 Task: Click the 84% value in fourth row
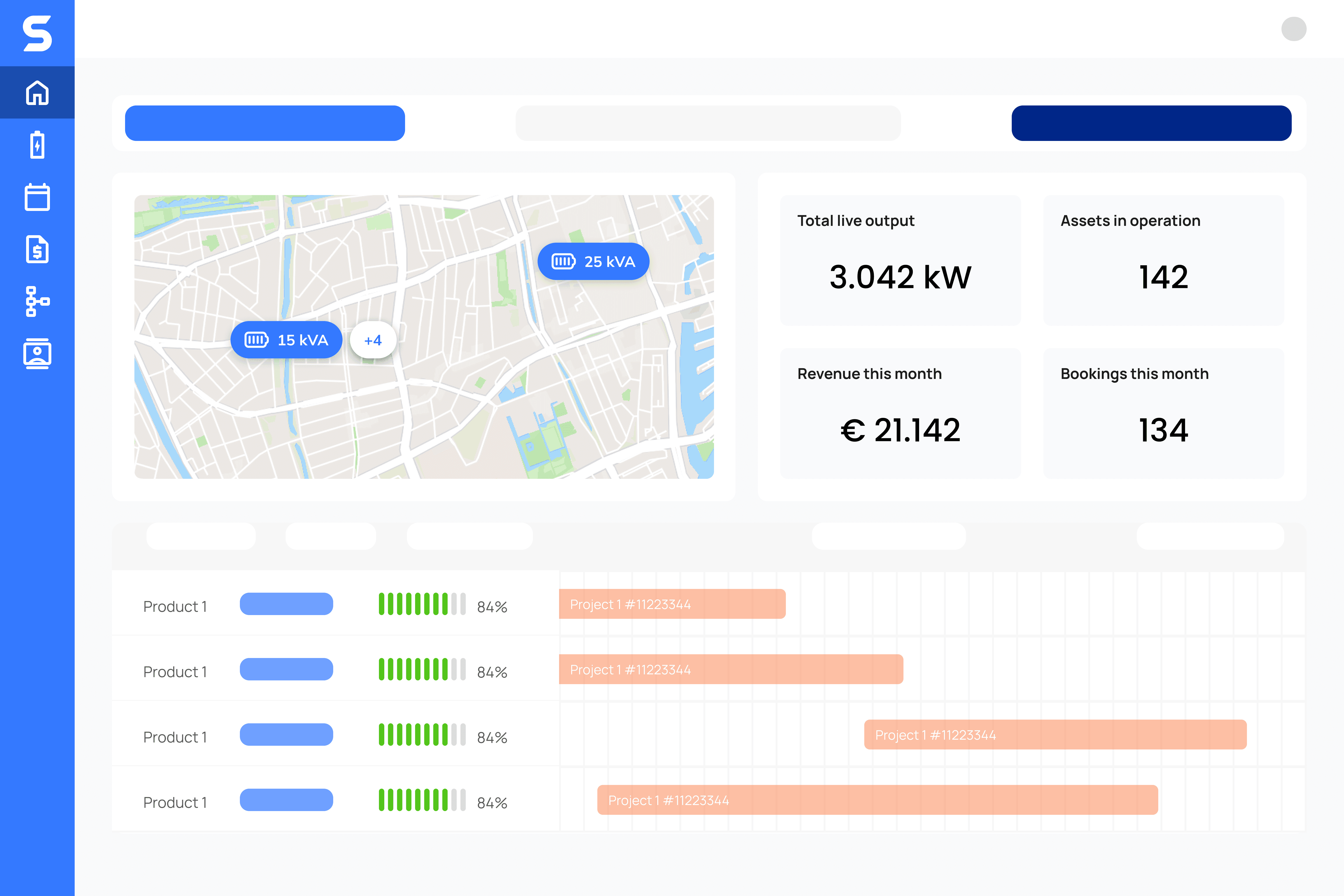click(x=492, y=803)
